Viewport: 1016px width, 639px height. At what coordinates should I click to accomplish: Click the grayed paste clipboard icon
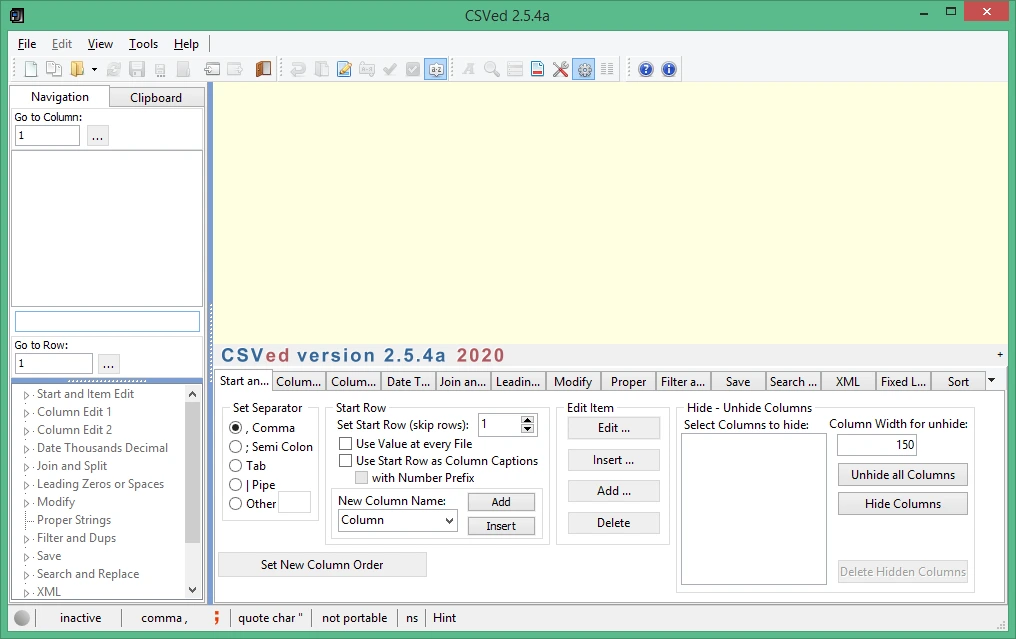pyautogui.click(x=321, y=69)
